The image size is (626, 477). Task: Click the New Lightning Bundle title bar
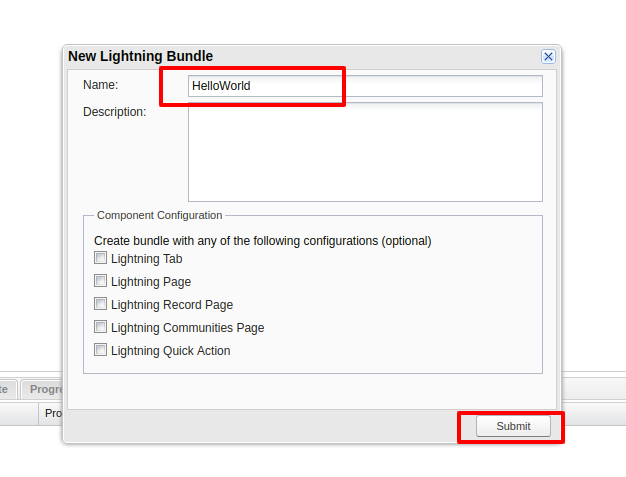pos(300,57)
